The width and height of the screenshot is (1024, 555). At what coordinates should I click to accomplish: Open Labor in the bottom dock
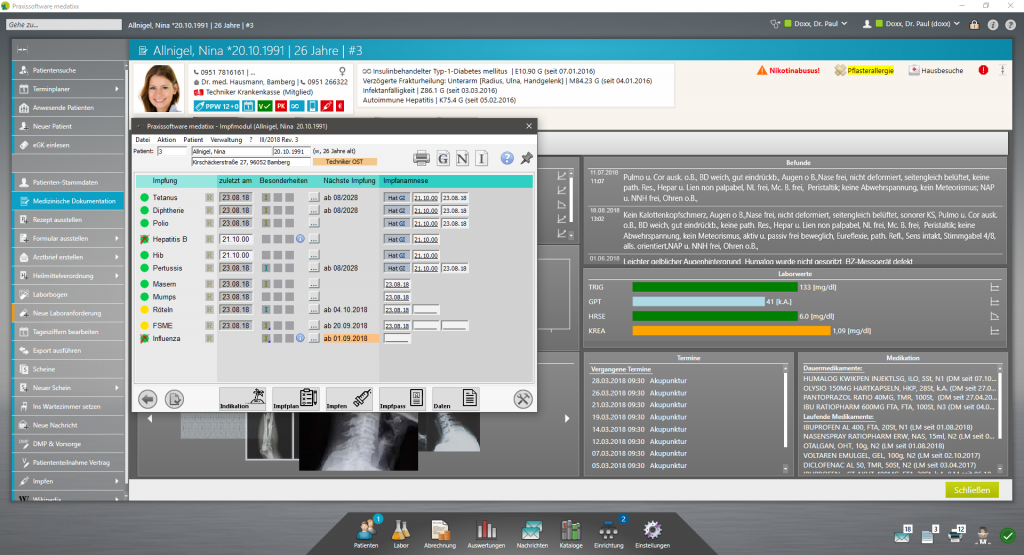400,530
